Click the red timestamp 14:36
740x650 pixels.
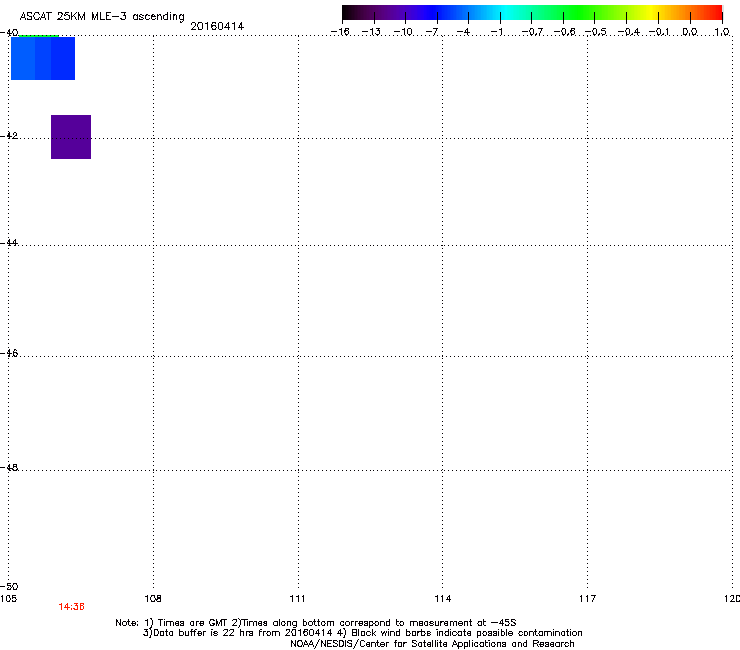[x=71, y=607]
